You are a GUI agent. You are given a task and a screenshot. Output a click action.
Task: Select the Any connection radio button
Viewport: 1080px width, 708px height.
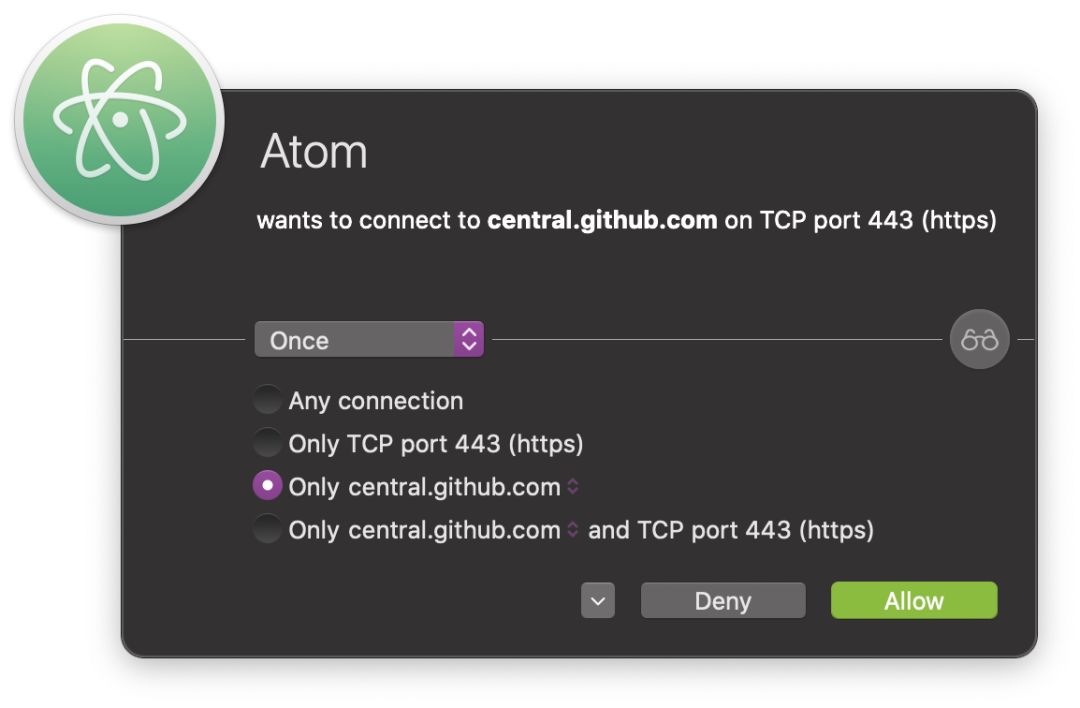point(267,401)
